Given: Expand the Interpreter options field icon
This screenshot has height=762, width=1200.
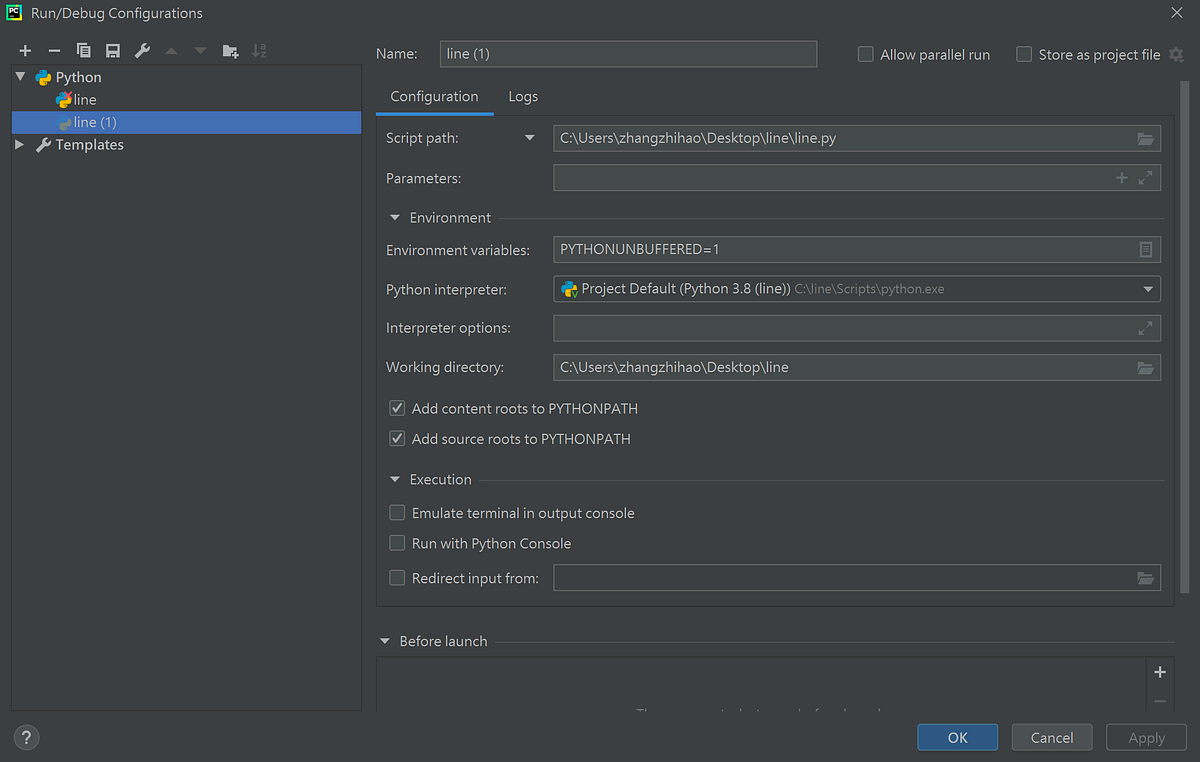Looking at the screenshot, I should (1146, 328).
